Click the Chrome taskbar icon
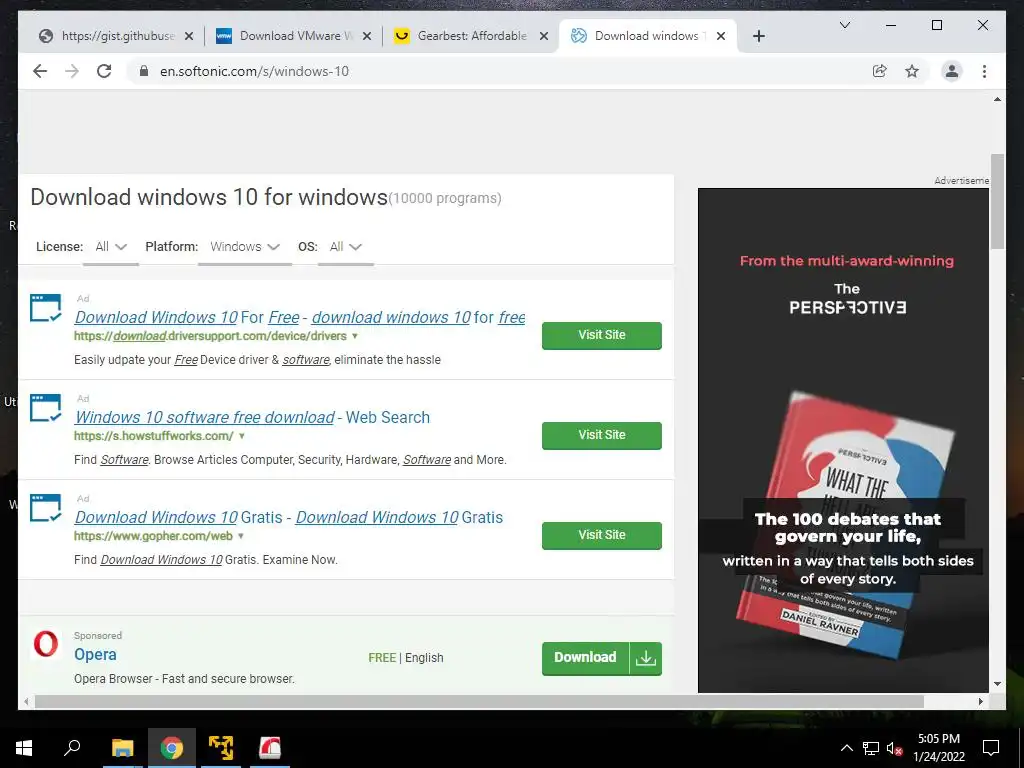 pos(172,748)
